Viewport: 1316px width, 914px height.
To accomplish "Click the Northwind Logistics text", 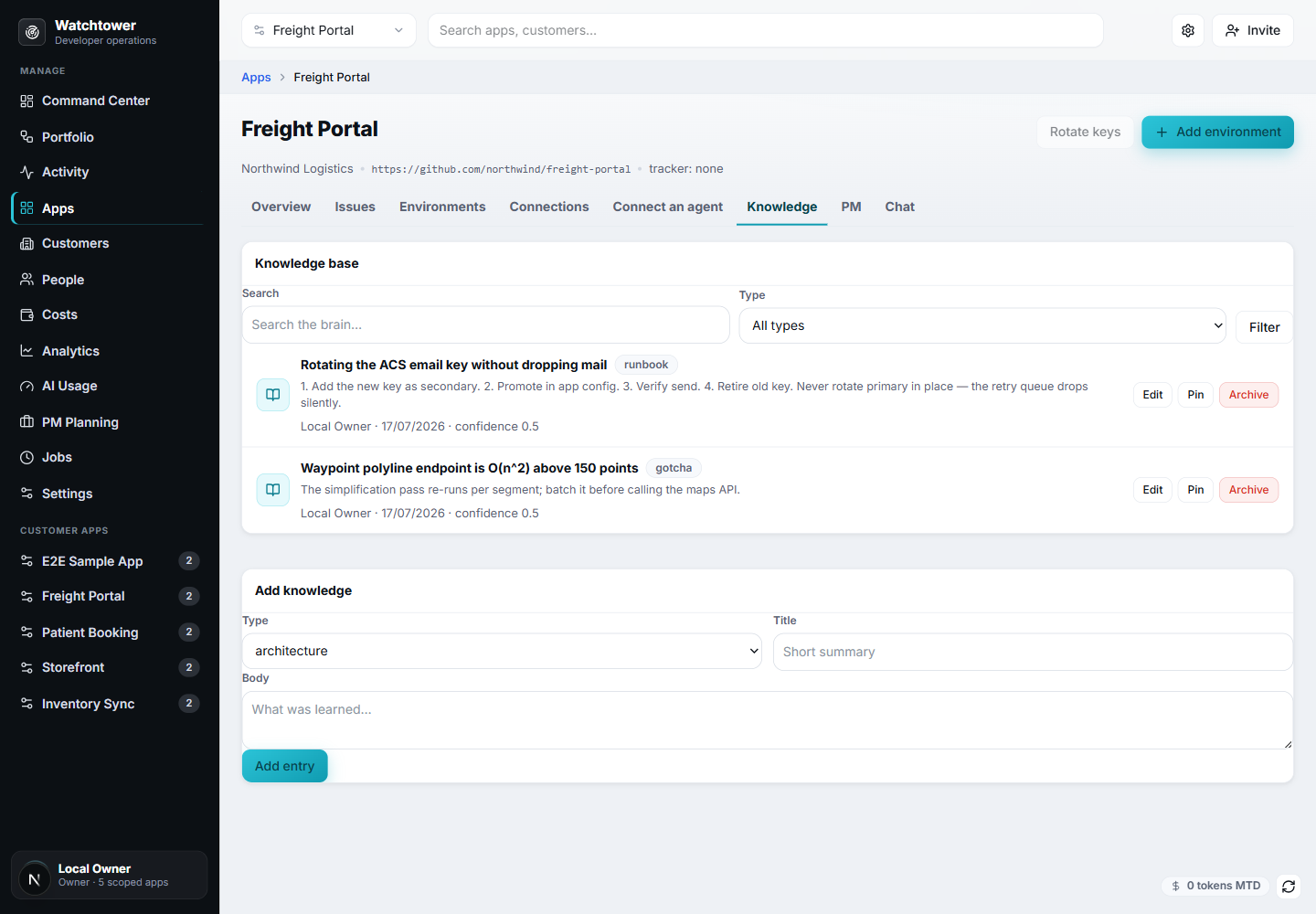I will 297,169.
